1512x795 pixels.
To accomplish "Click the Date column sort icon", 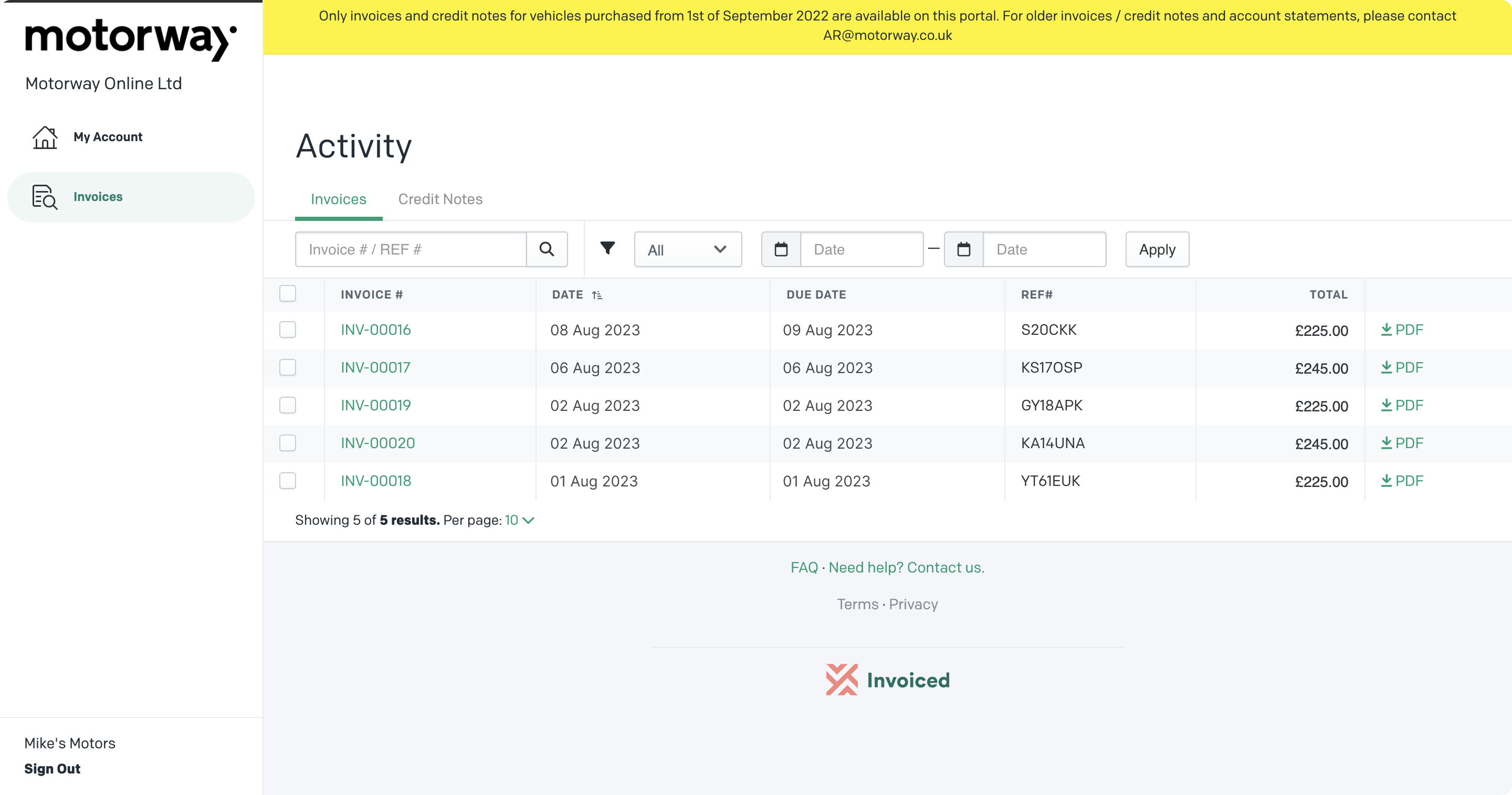I will (x=597, y=295).
